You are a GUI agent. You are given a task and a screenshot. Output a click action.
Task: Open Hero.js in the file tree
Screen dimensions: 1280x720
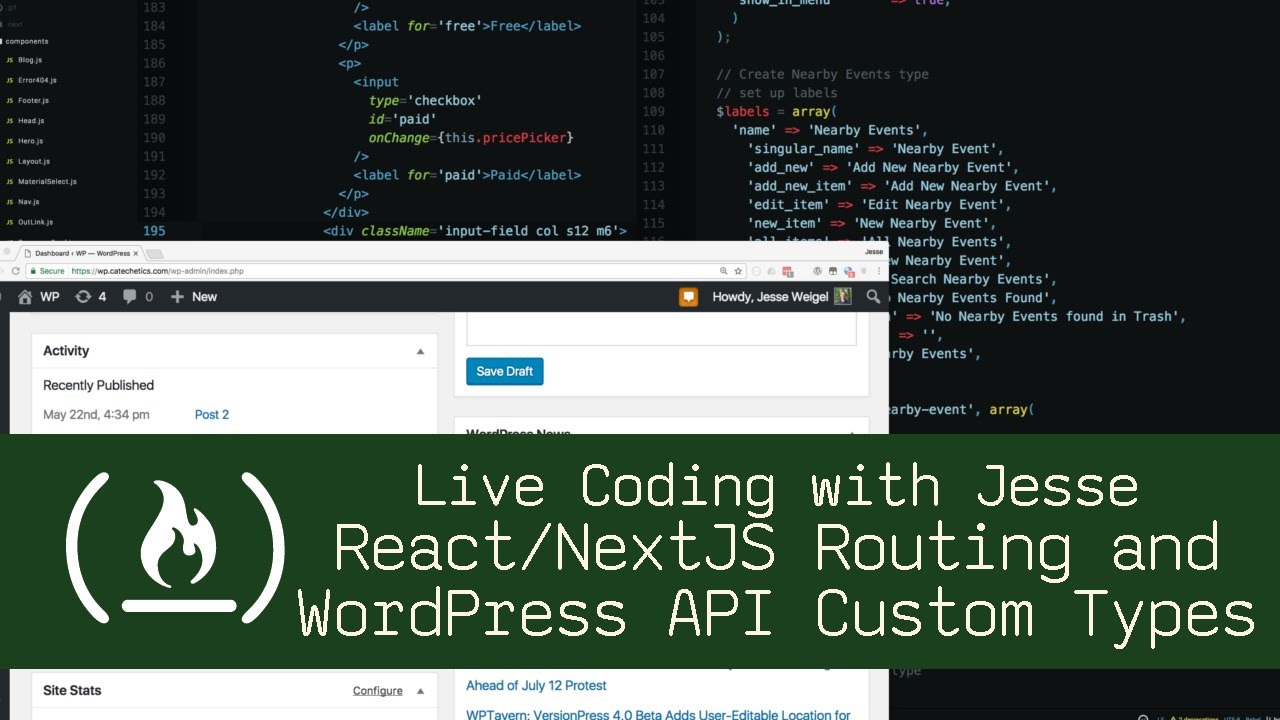tap(30, 141)
